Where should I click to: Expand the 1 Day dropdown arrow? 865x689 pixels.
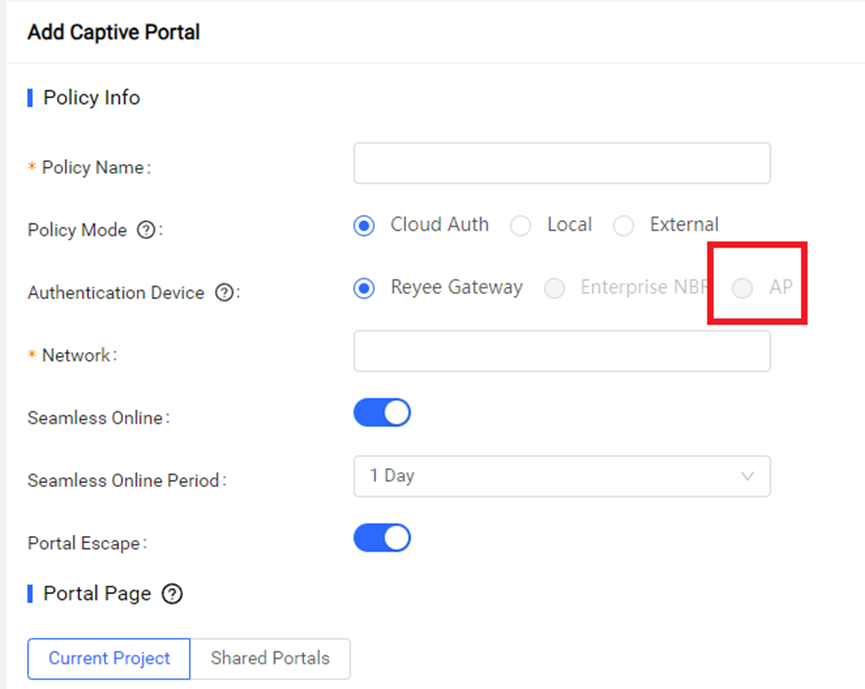pos(747,476)
